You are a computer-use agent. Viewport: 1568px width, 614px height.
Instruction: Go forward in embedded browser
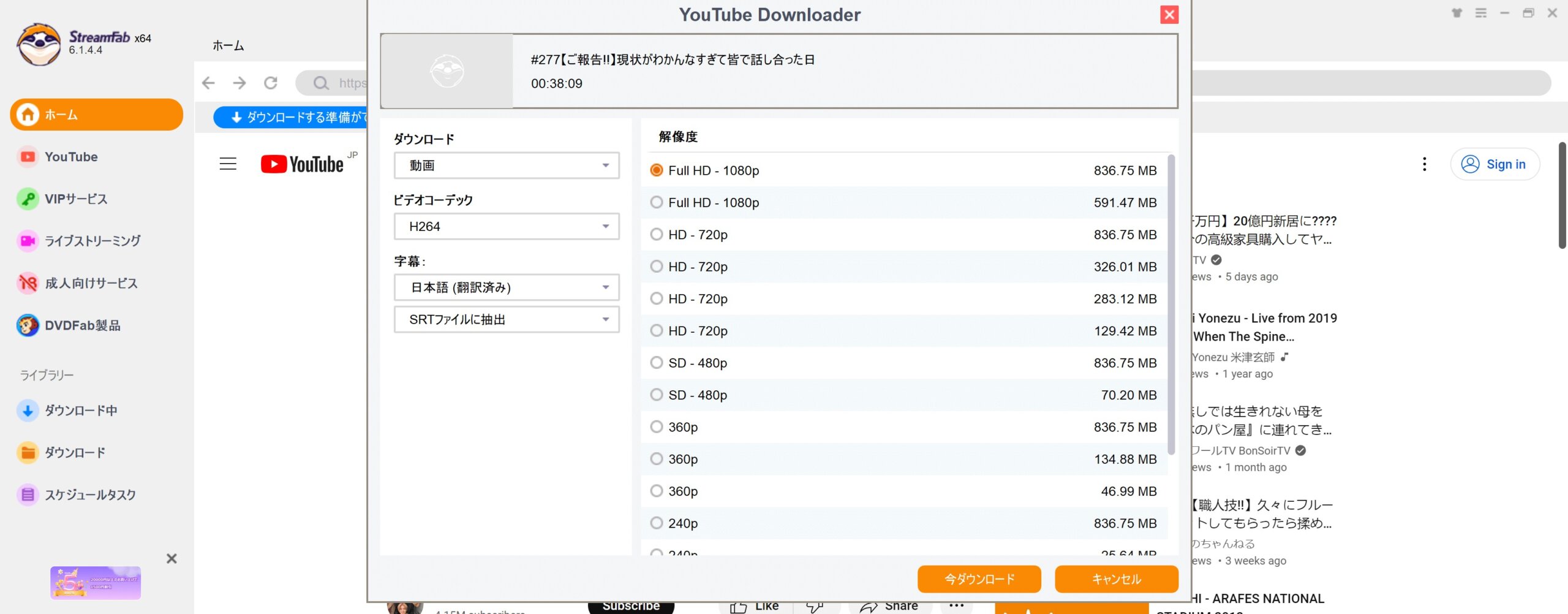pos(239,83)
